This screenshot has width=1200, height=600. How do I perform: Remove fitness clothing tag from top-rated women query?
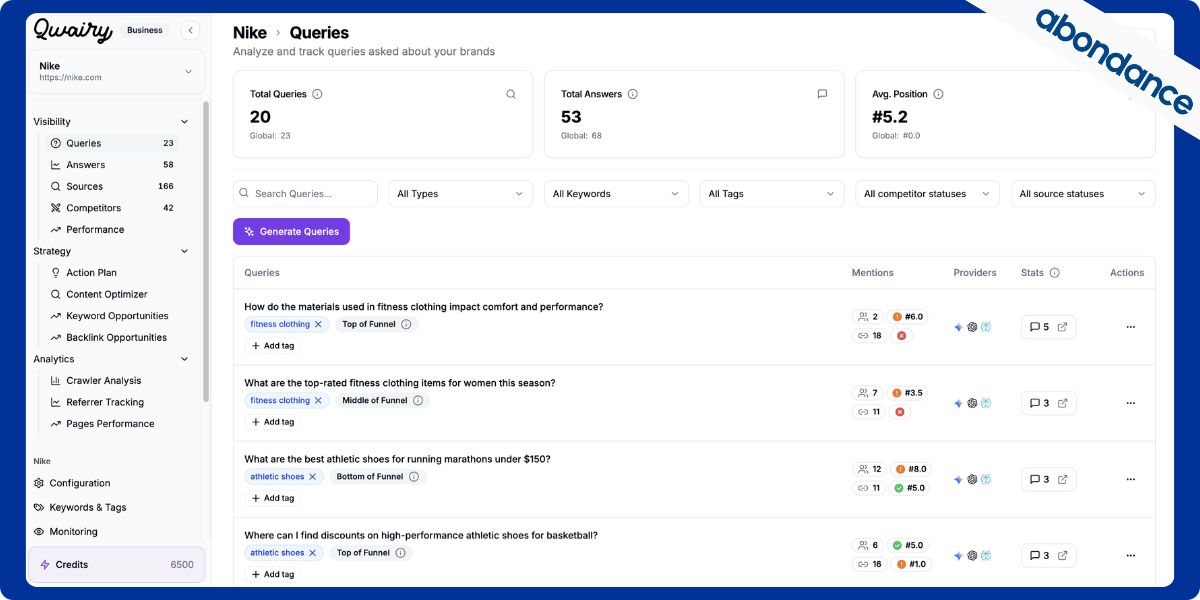[318, 400]
